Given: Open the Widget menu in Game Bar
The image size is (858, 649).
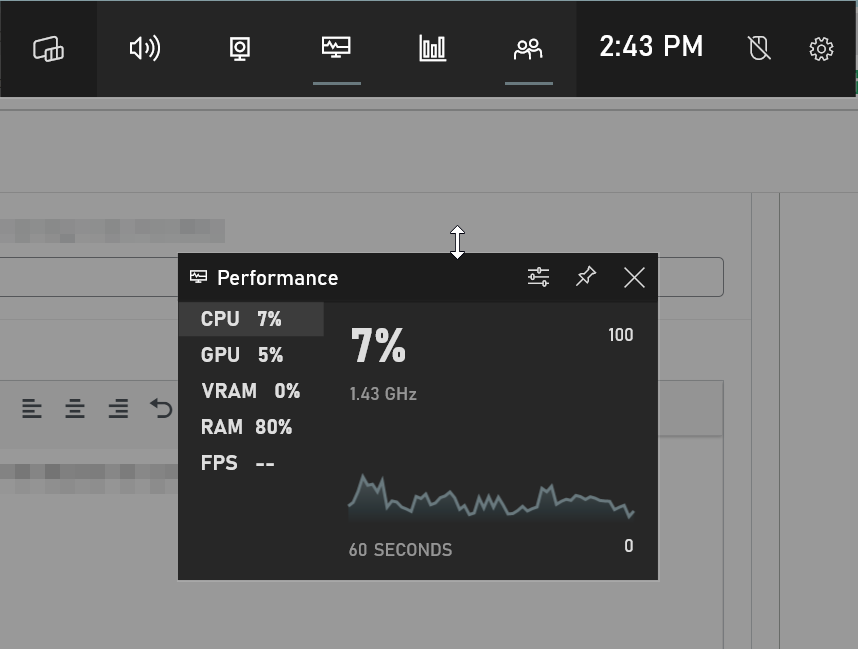Looking at the screenshot, I should pos(48,48).
